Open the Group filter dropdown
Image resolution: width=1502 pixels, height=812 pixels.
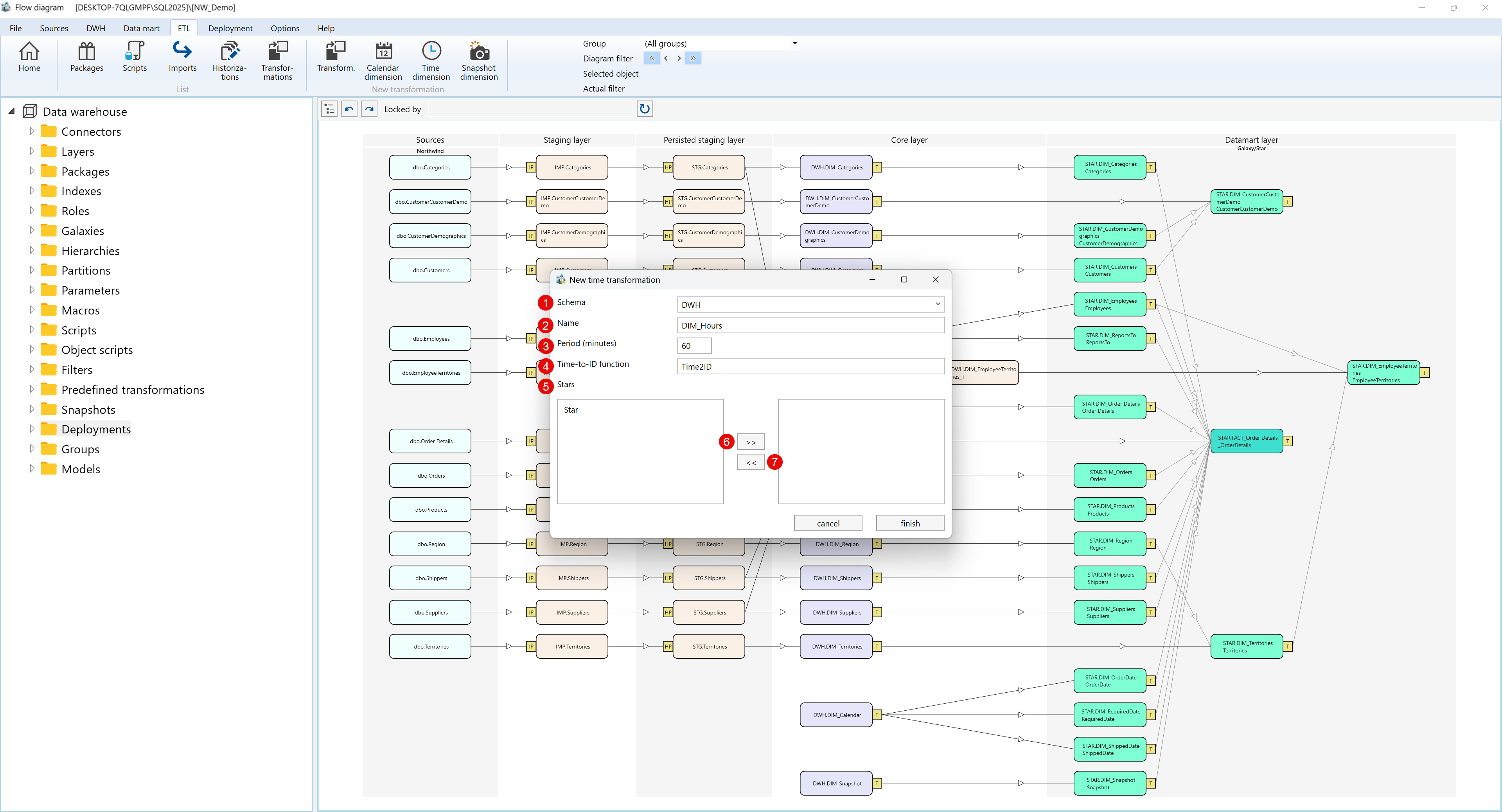794,44
